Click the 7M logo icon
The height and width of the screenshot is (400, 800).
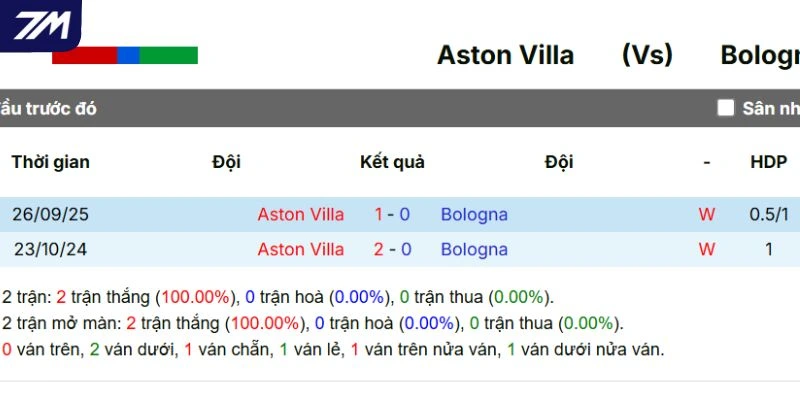[x=40, y=24]
